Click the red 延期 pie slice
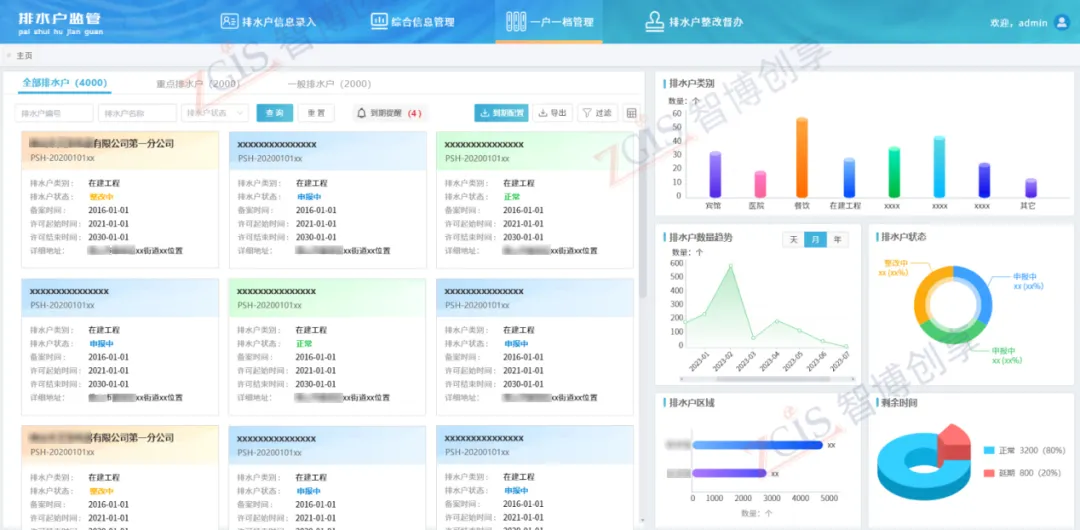Viewport: 1080px width, 530px height. coord(955,445)
